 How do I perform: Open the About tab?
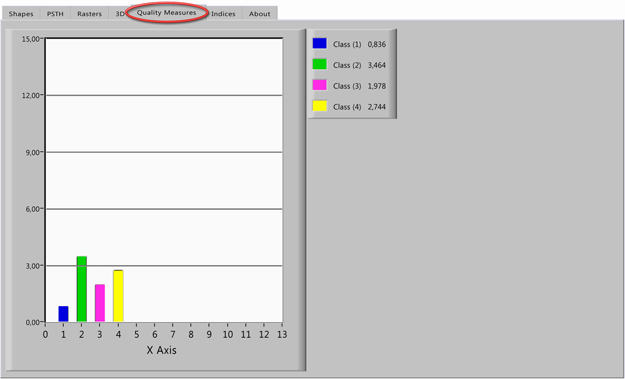259,14
